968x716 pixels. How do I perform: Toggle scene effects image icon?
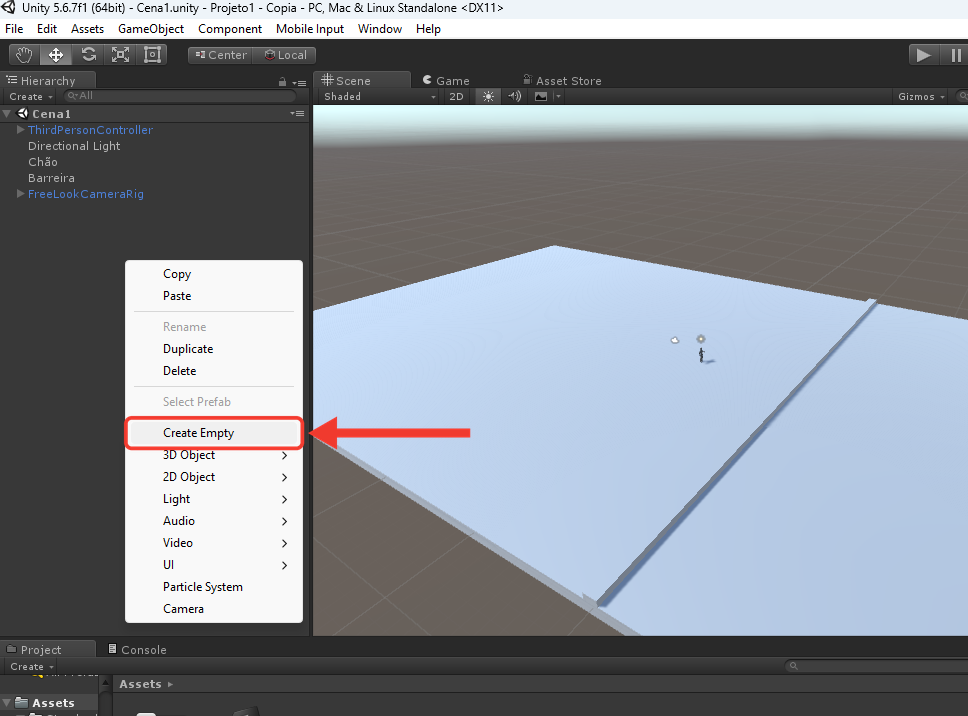click(541, 96)
